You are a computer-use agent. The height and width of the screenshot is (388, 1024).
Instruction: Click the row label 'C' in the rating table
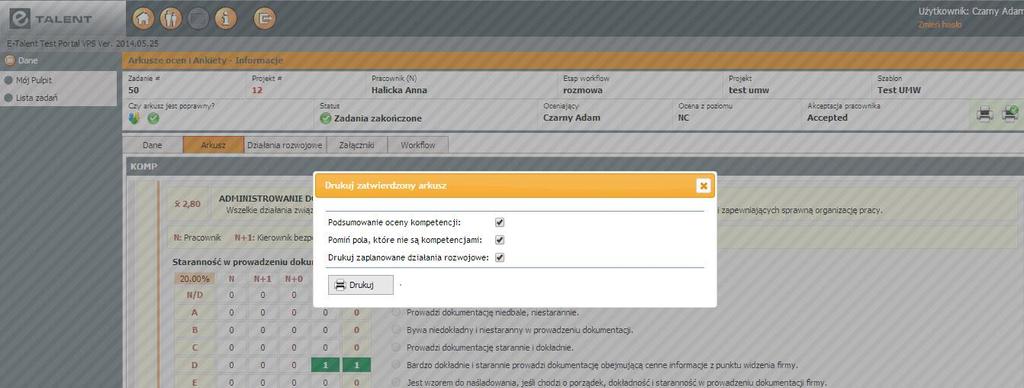tap(194, 348)
